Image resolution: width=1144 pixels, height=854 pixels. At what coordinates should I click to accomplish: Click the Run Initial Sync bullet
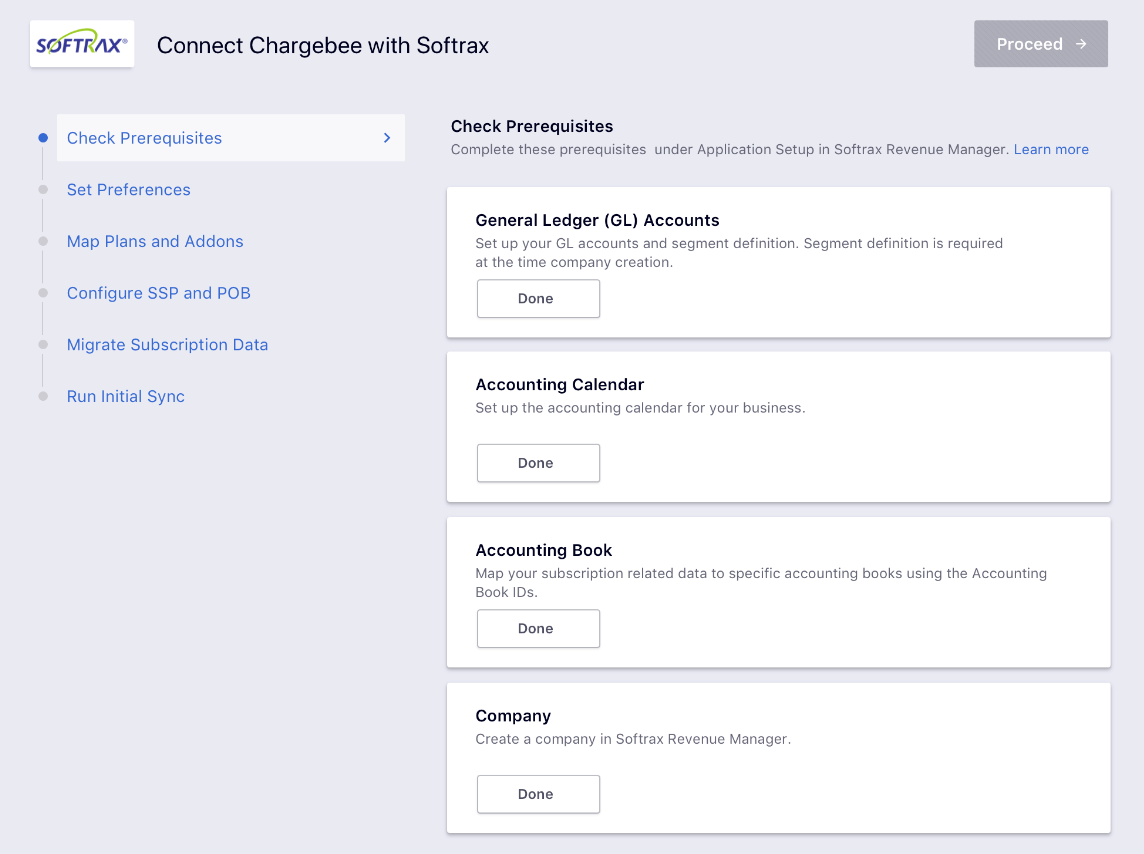pos(43,396)
